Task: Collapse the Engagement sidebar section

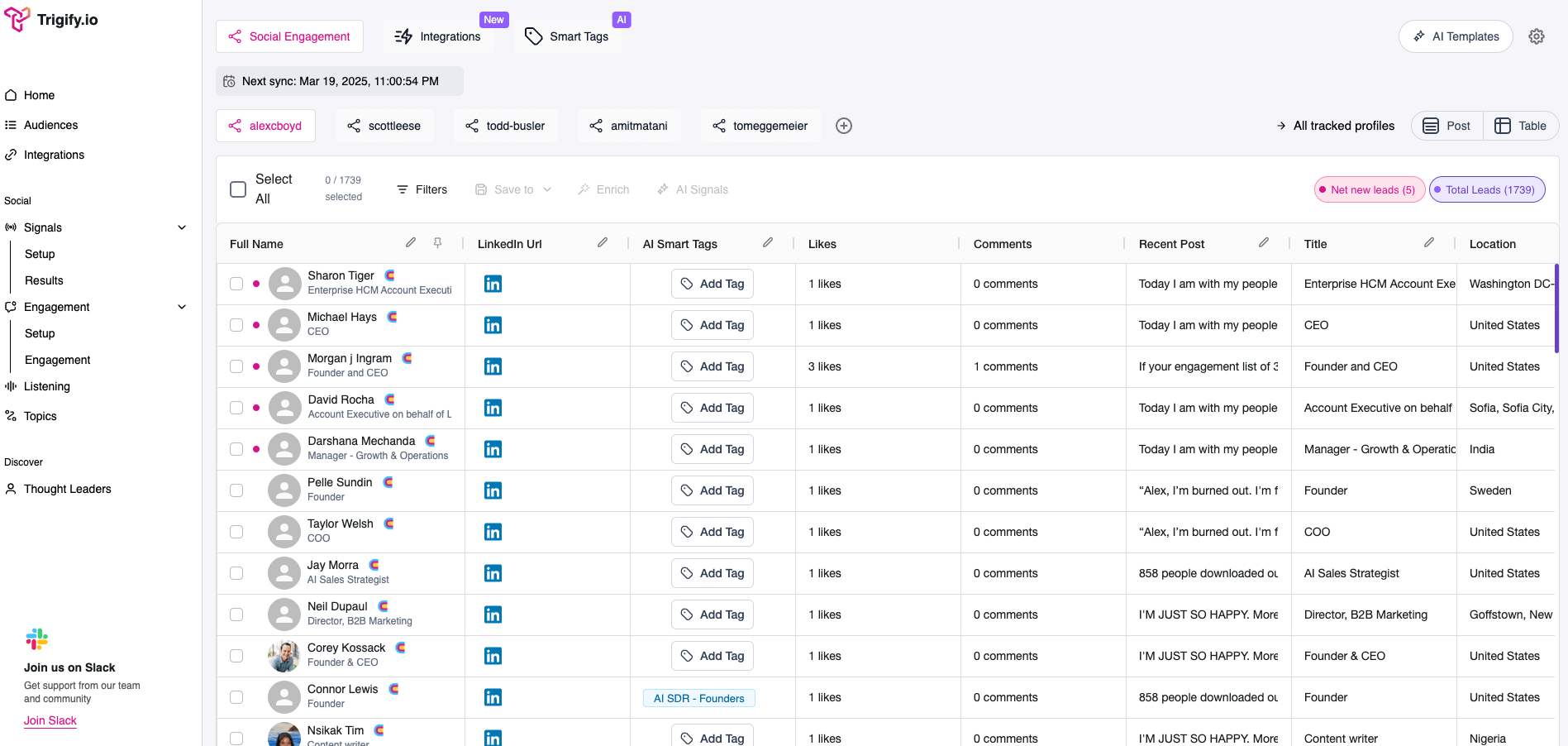Action: 182,307
